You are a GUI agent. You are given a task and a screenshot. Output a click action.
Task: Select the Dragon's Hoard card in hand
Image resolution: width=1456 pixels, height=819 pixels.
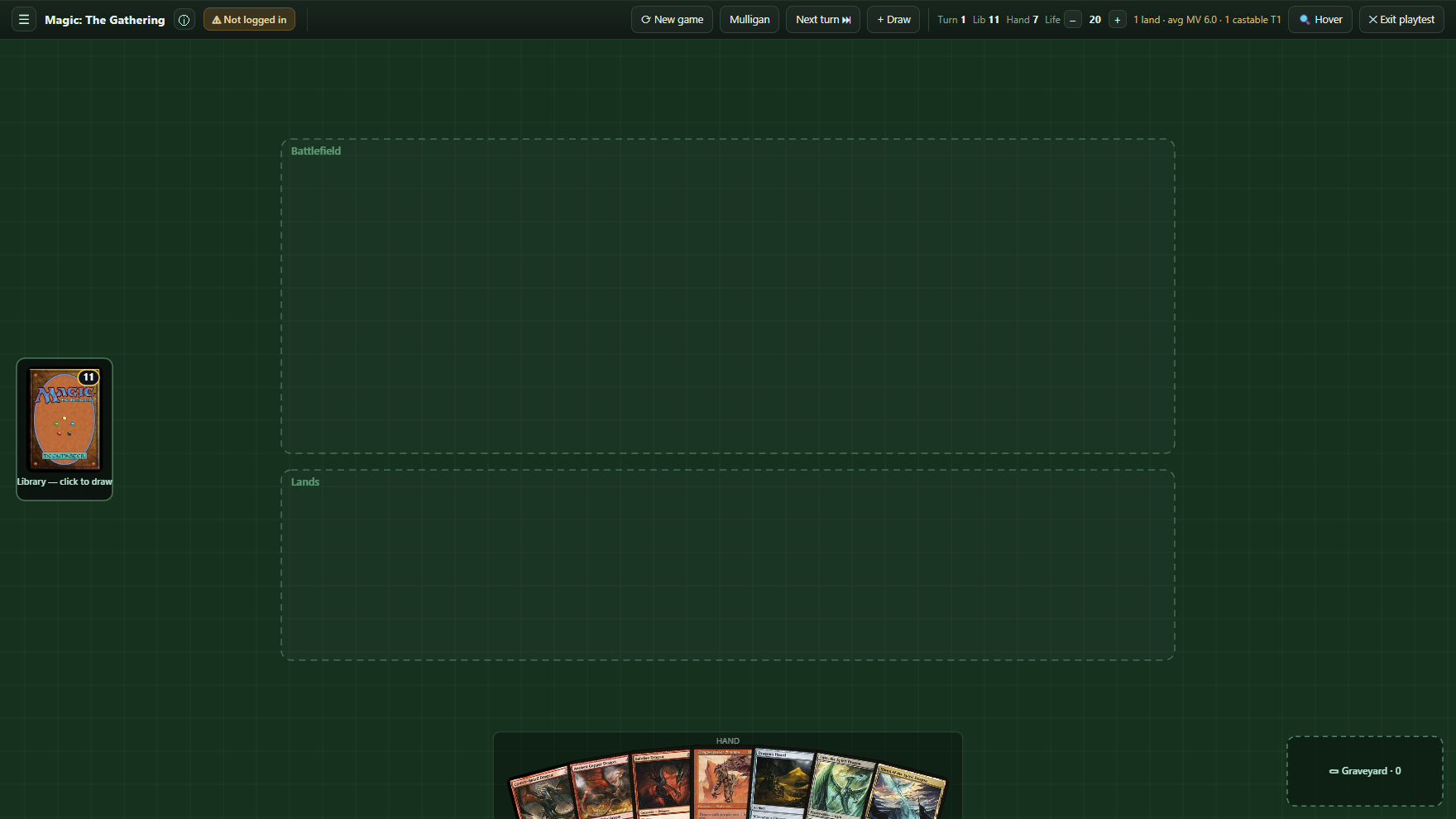coord(783,784)
